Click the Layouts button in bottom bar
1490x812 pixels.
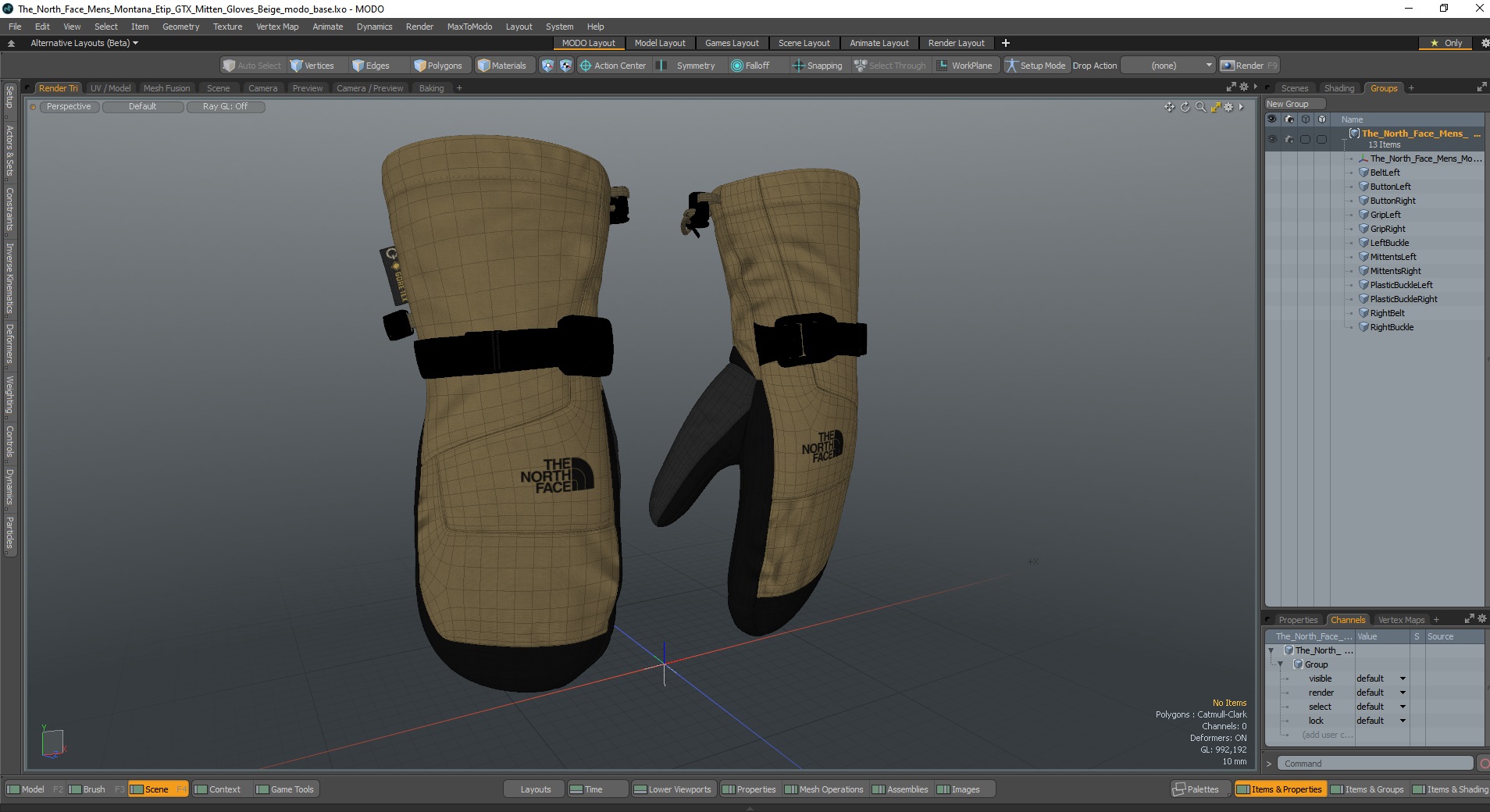pos(536,789)
